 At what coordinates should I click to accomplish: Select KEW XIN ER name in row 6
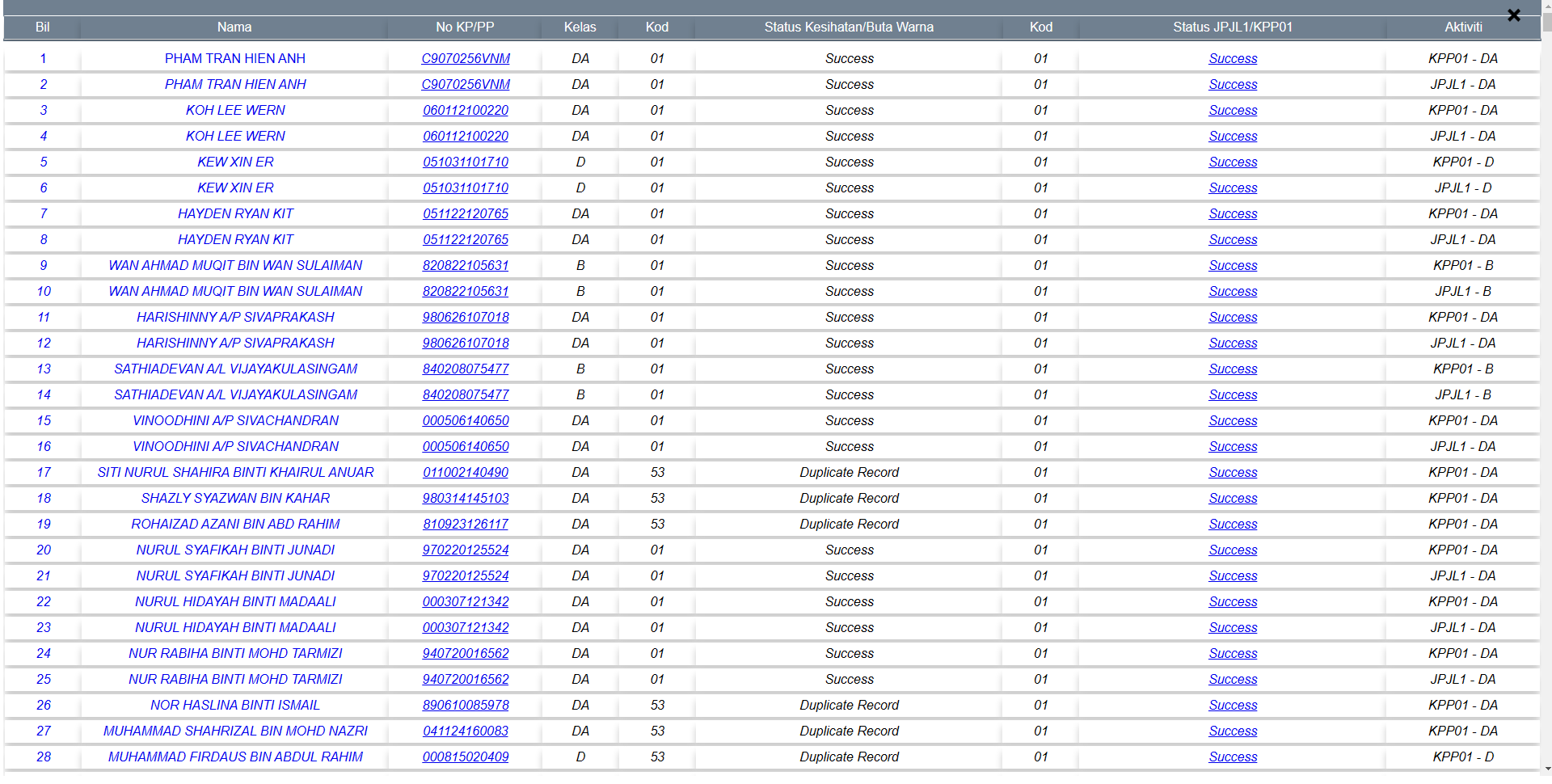(x=235, y=188)
